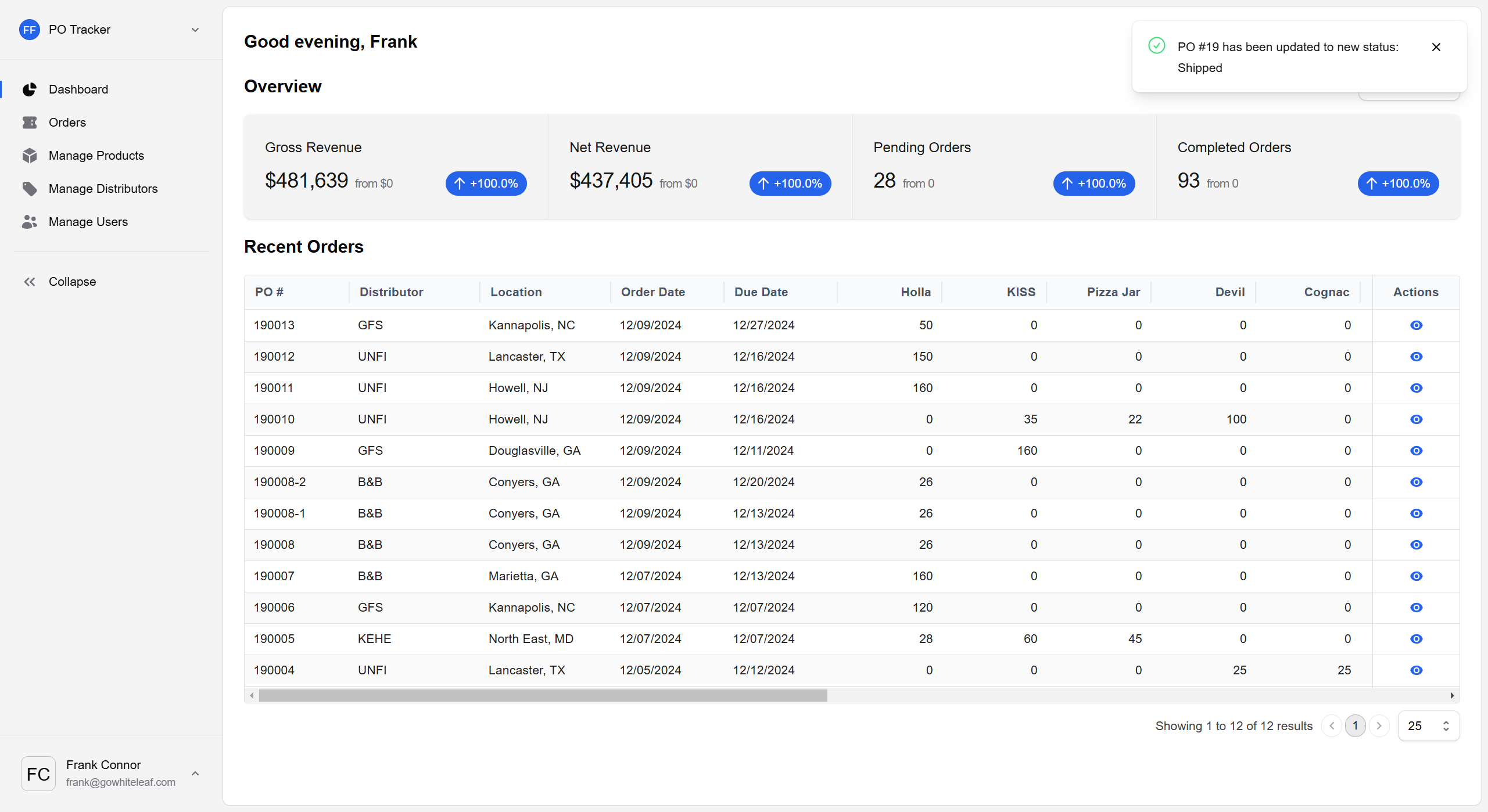Open Manage Distributors menu item

click(x=103, y=189)
